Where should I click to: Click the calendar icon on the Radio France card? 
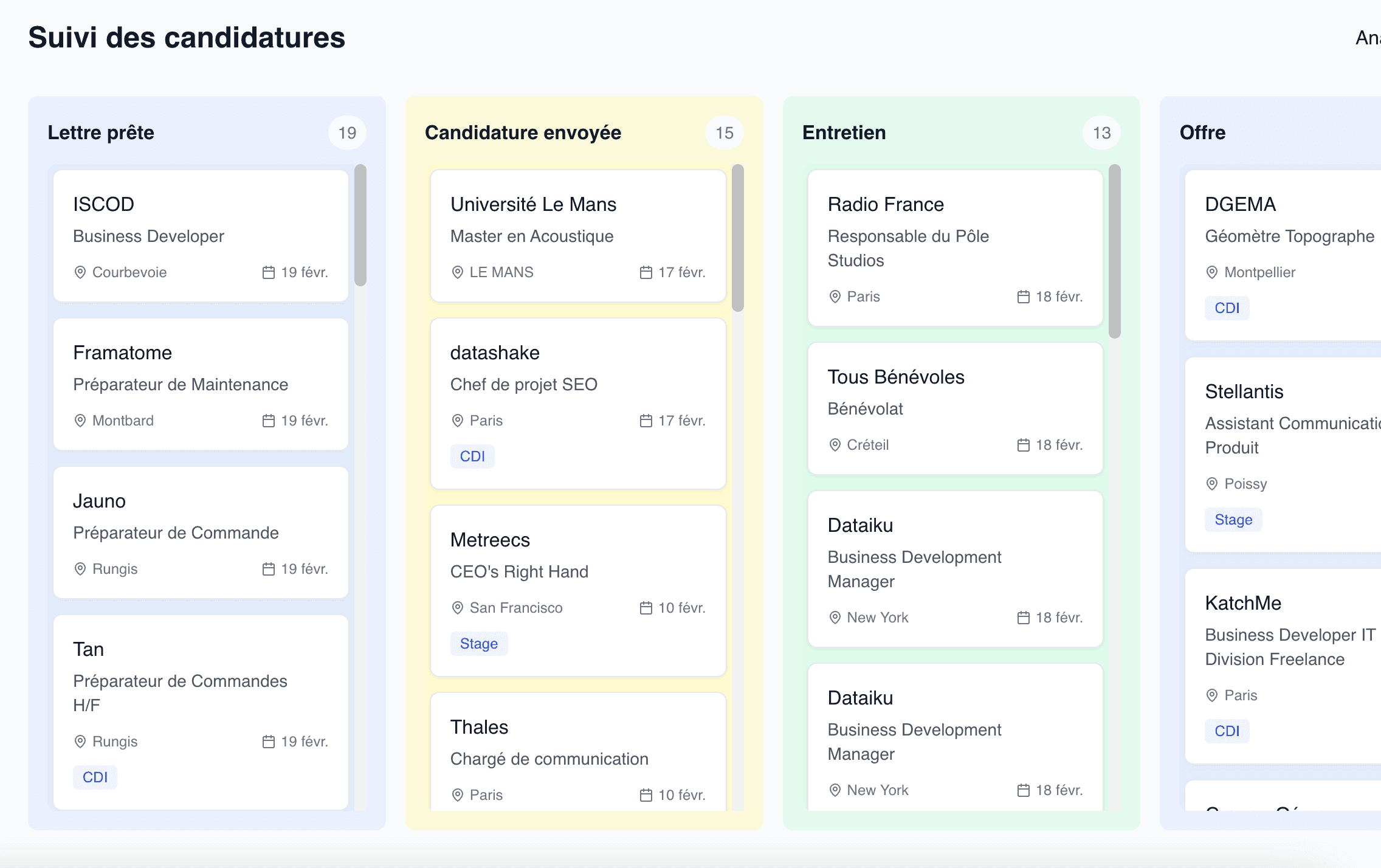1024,297
